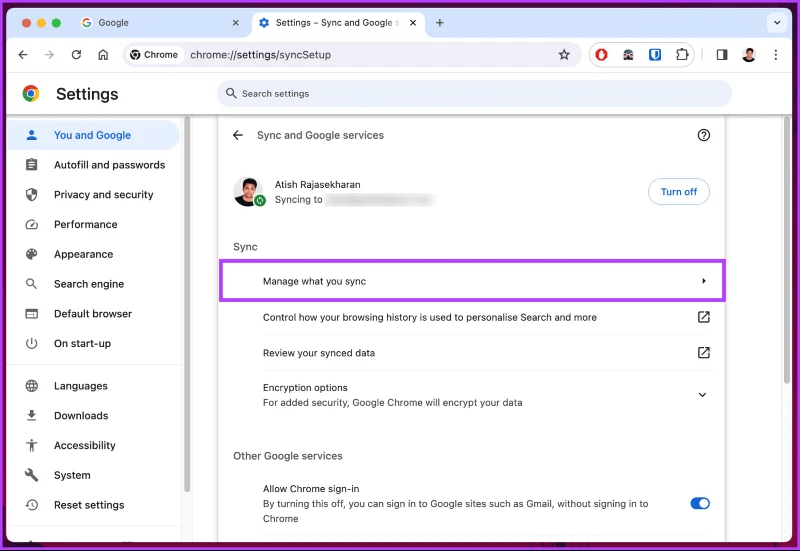
Task: Reload the current page
Action: coord(77,55)
